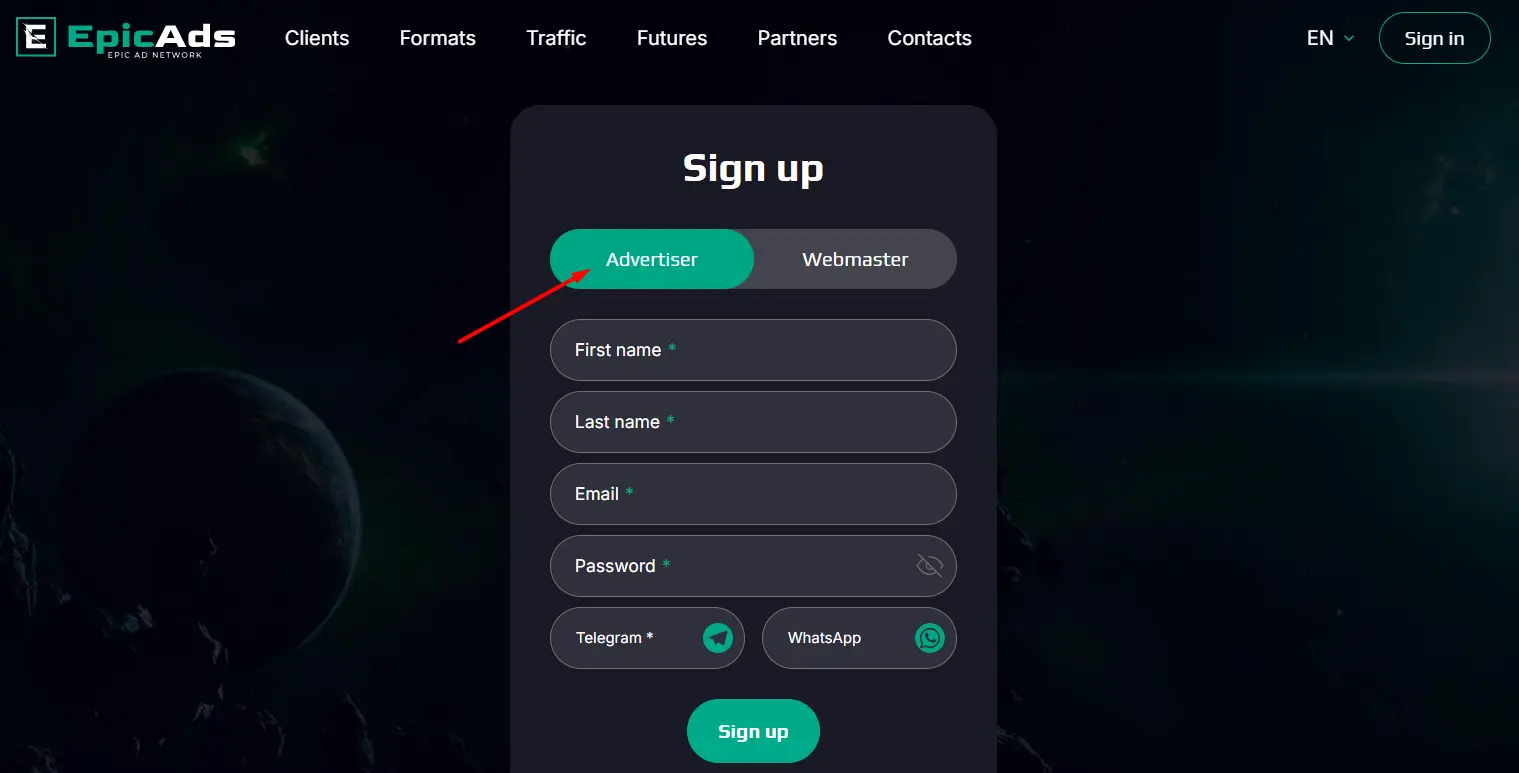Viewport: 1519px width, 773px height.
Task: Go to Contacts in navigation
Action: coord(929,38)
